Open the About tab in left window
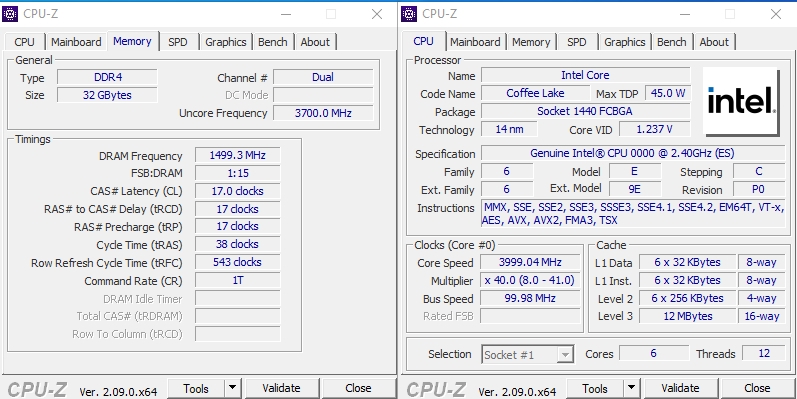 315,42
